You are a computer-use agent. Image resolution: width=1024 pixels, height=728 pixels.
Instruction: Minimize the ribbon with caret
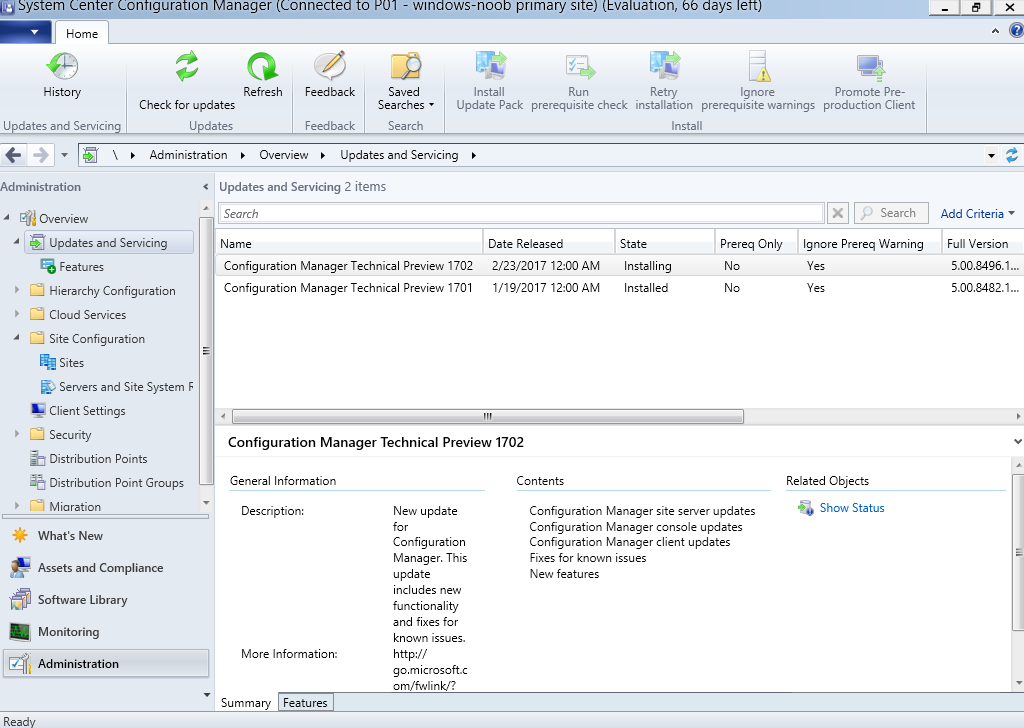pos(995,31)
